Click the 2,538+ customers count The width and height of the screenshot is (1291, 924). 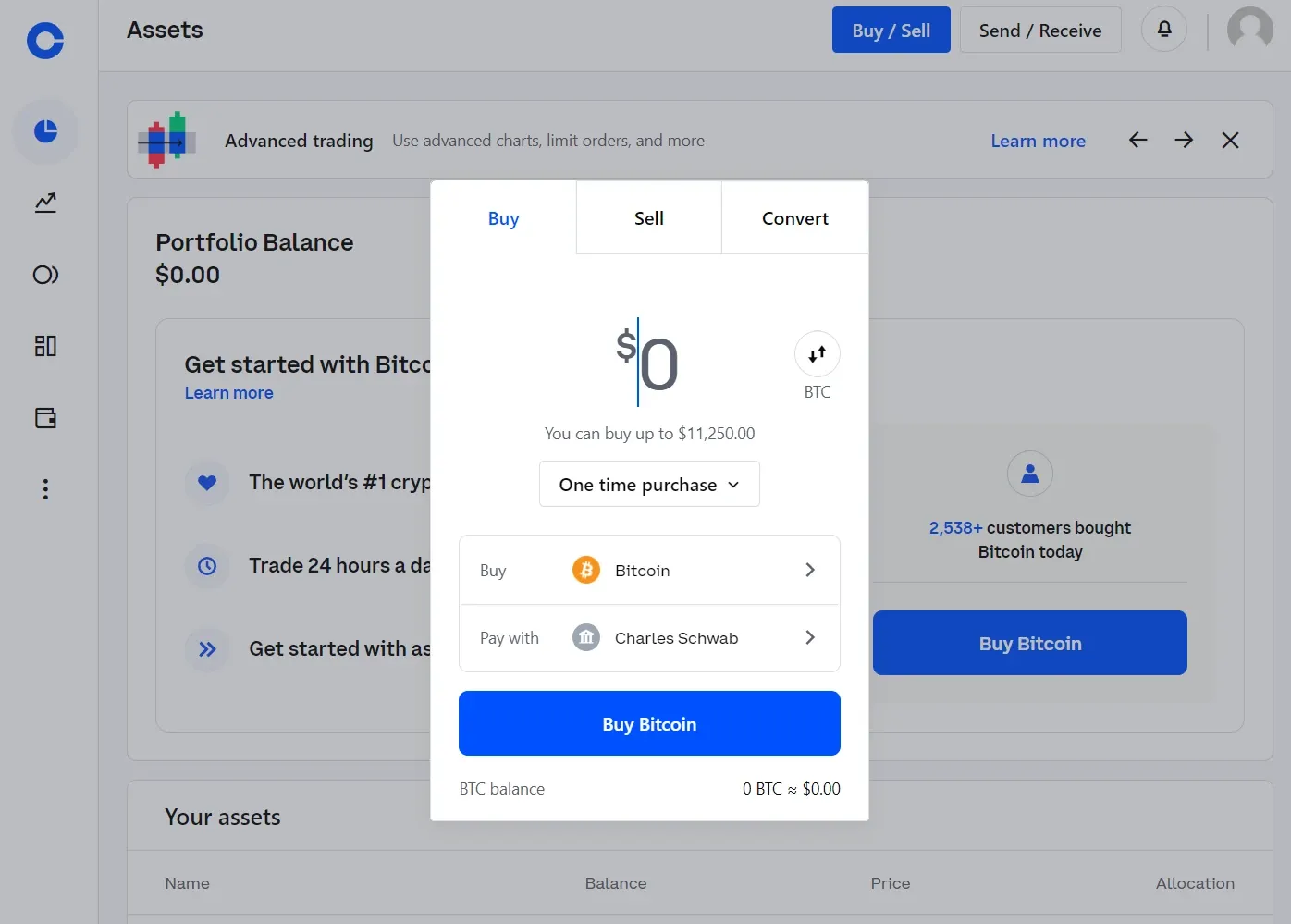(956, 528)
